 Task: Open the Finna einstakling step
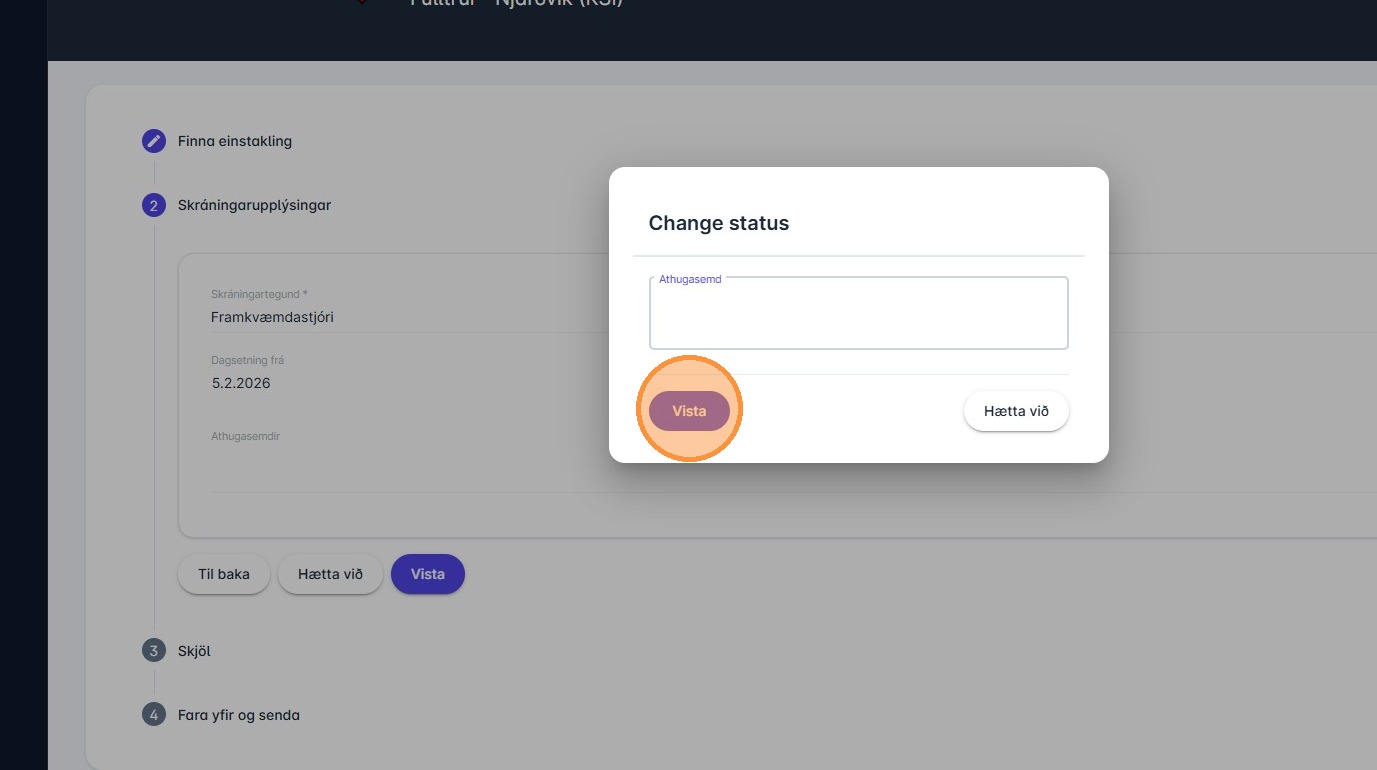click(x=235, y=141)
